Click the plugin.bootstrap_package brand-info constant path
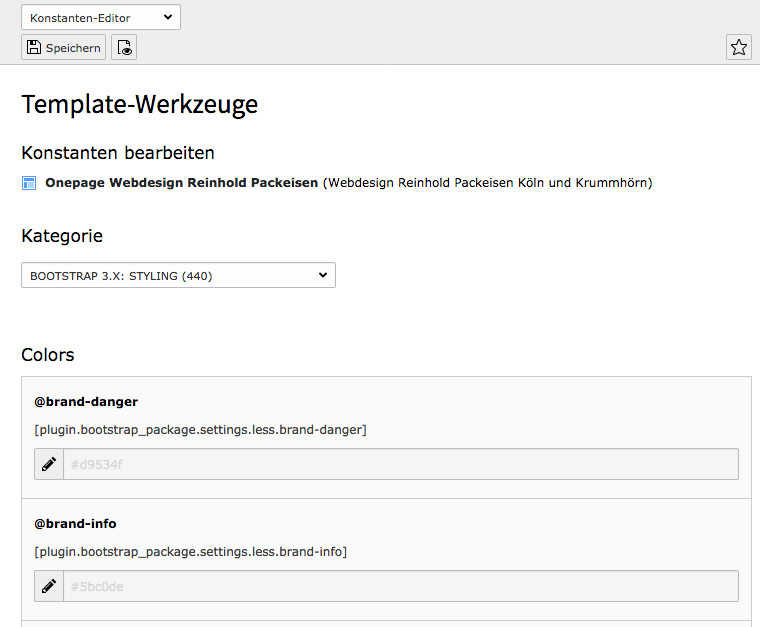This screenshot has width=760, height=627. [190, 551]
